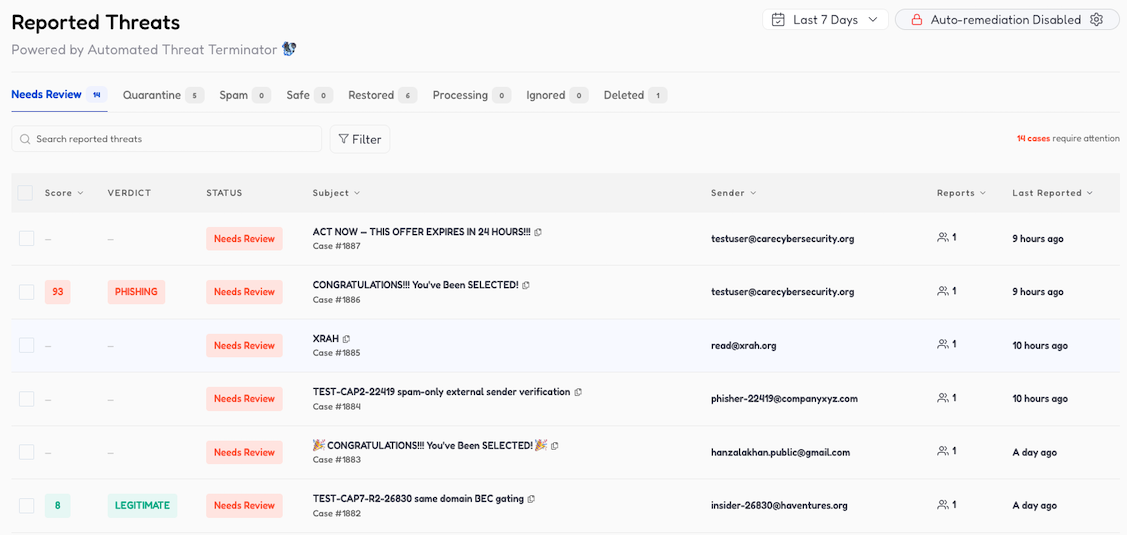
Task: Click reporters icon for case #1883
Action: [943, 452]
